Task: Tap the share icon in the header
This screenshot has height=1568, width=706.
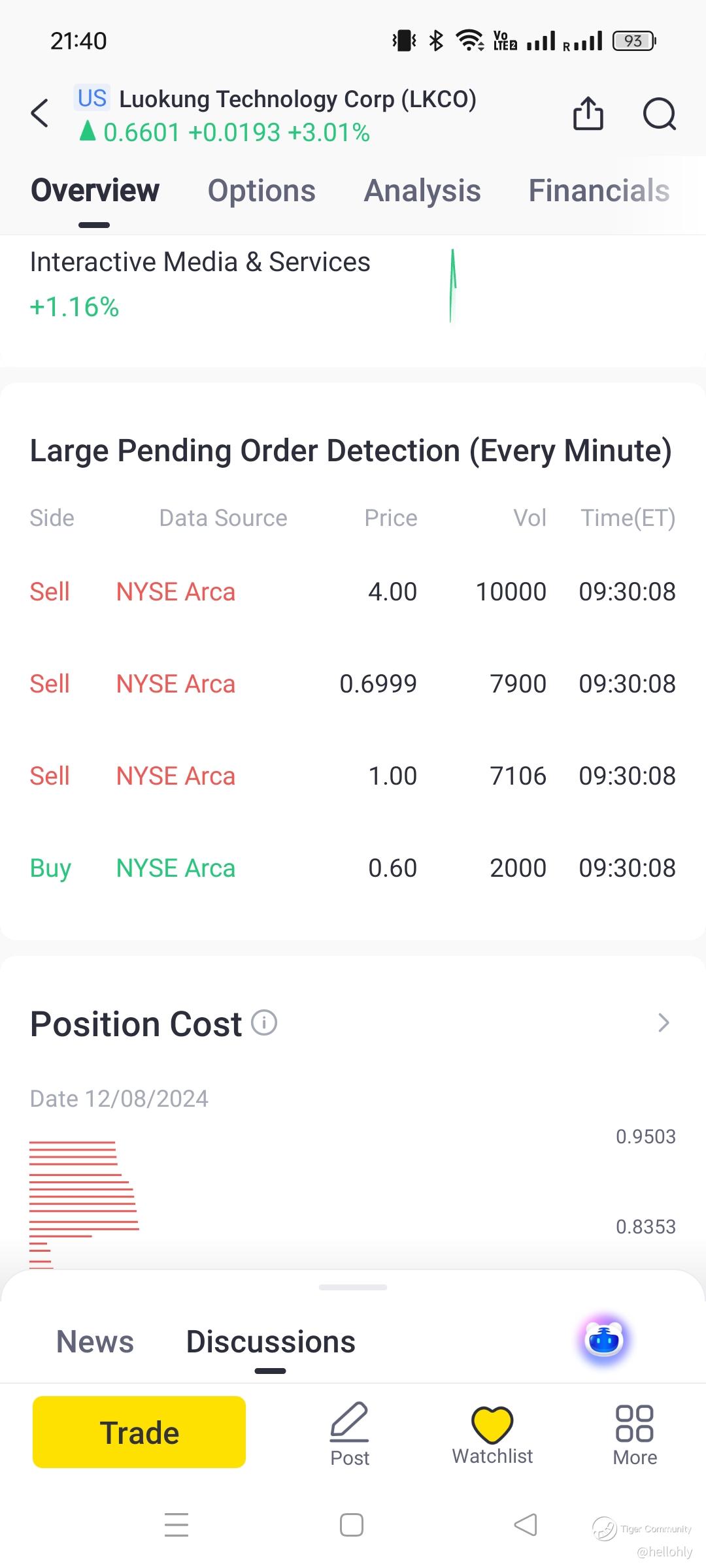Action: 588,114
